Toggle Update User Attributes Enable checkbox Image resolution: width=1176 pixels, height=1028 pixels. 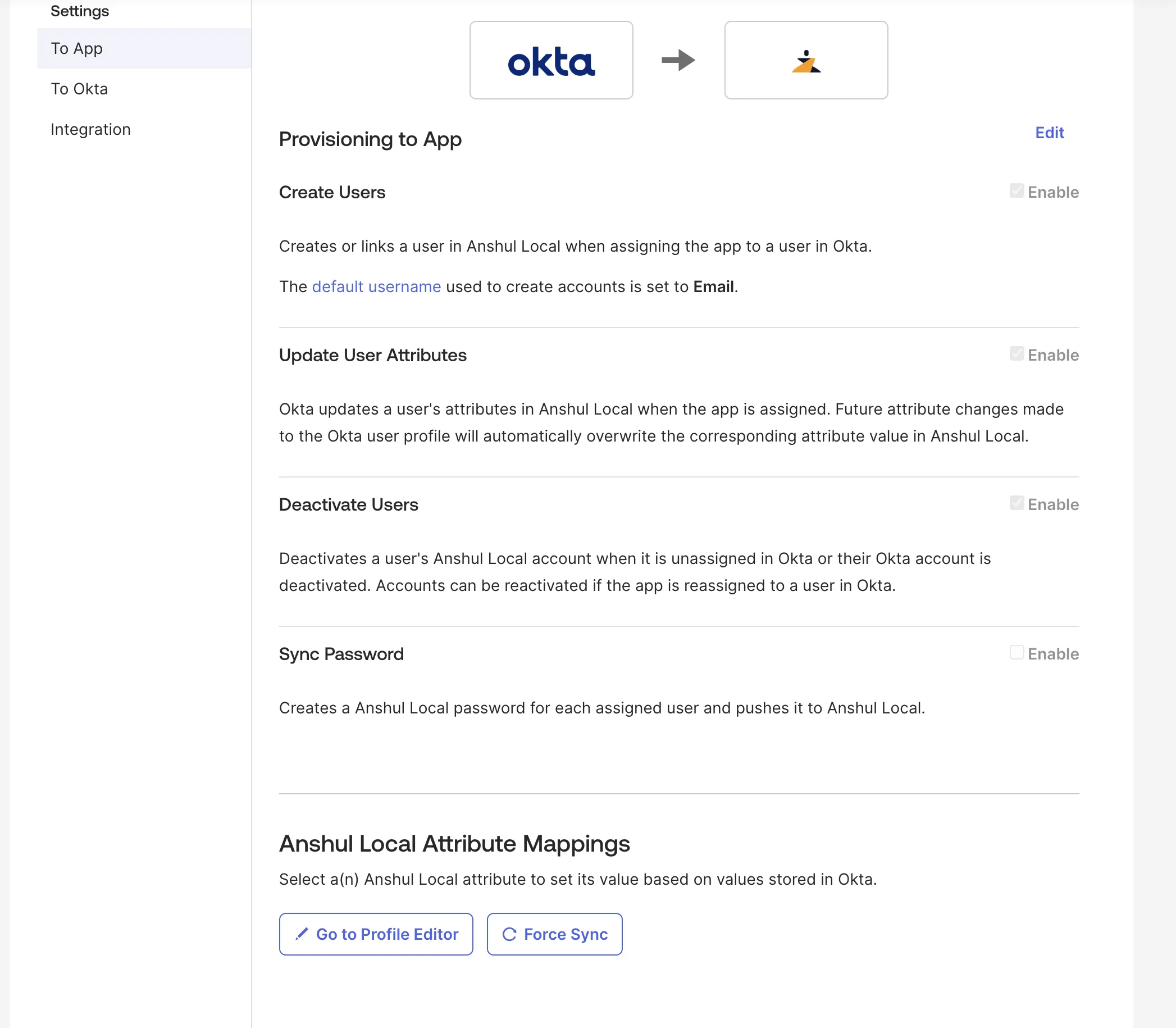[x=1017, y=354]
